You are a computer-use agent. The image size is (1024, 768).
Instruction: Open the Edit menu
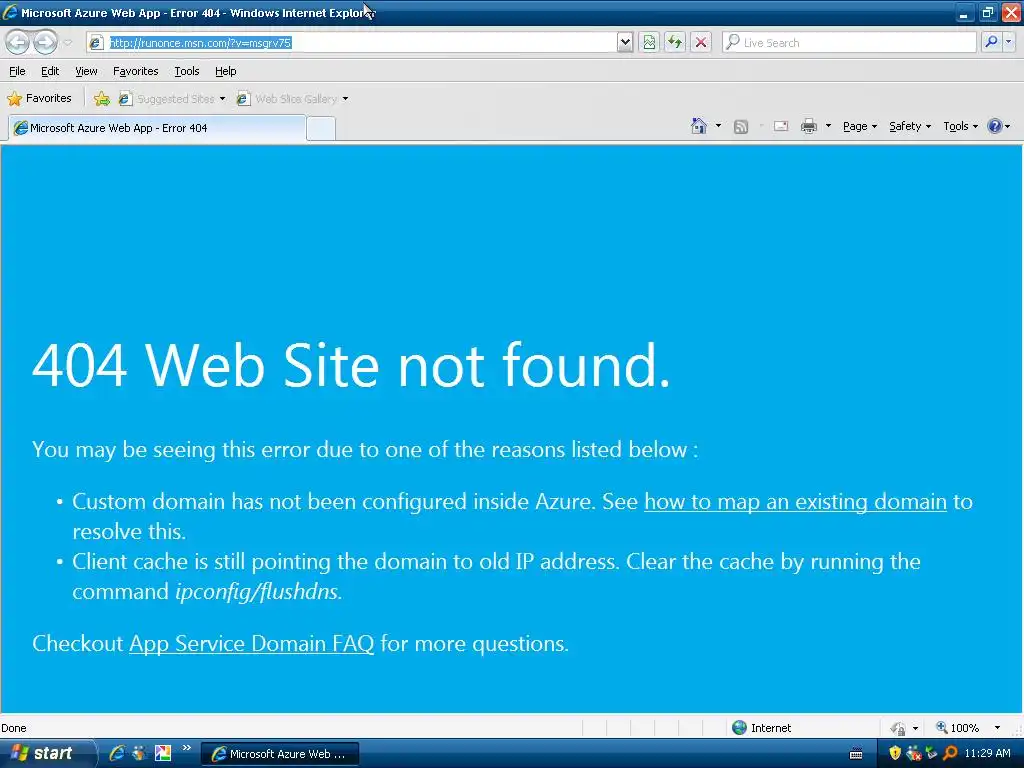pyautogui.click(x=50, y=71)
